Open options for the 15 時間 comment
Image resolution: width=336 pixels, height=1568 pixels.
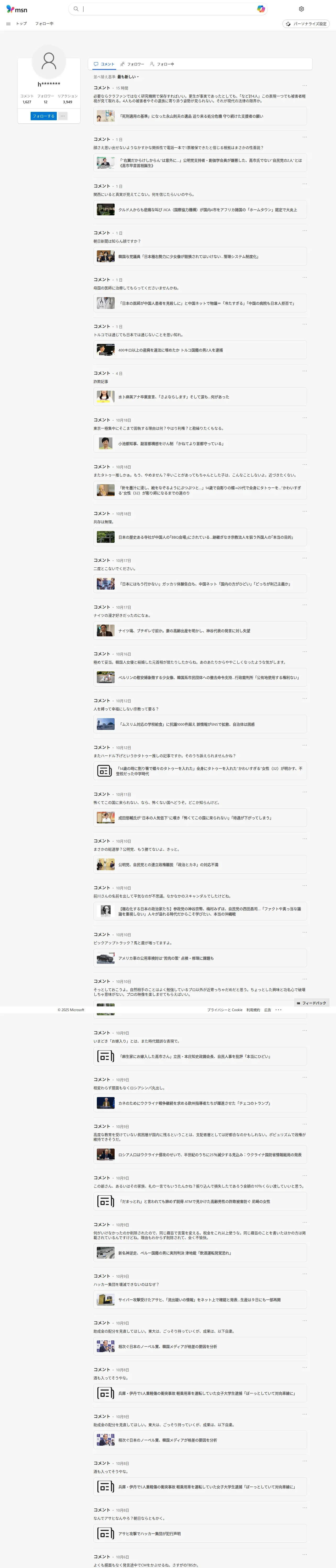pos(304,86)
